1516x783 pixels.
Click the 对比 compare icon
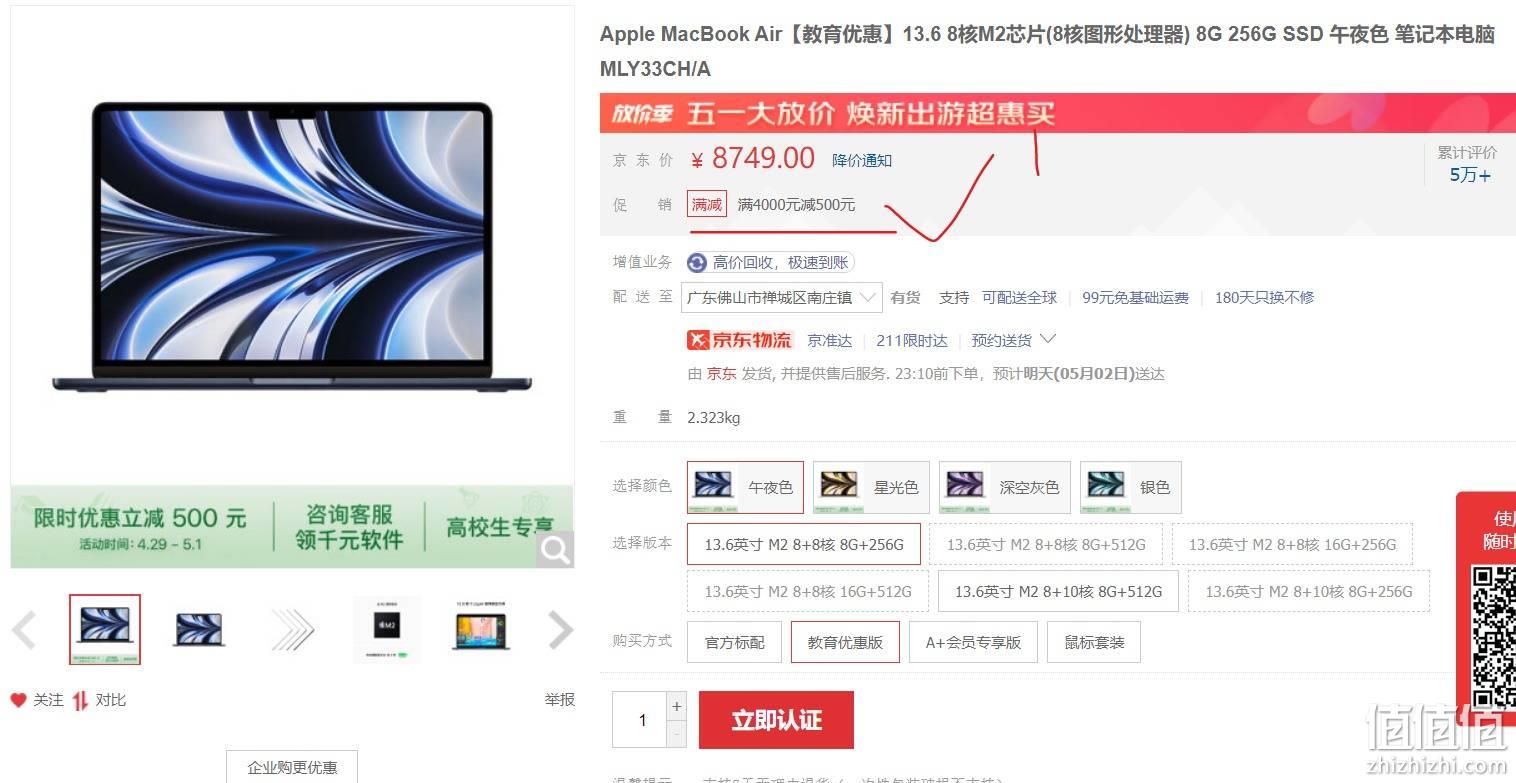80,700
